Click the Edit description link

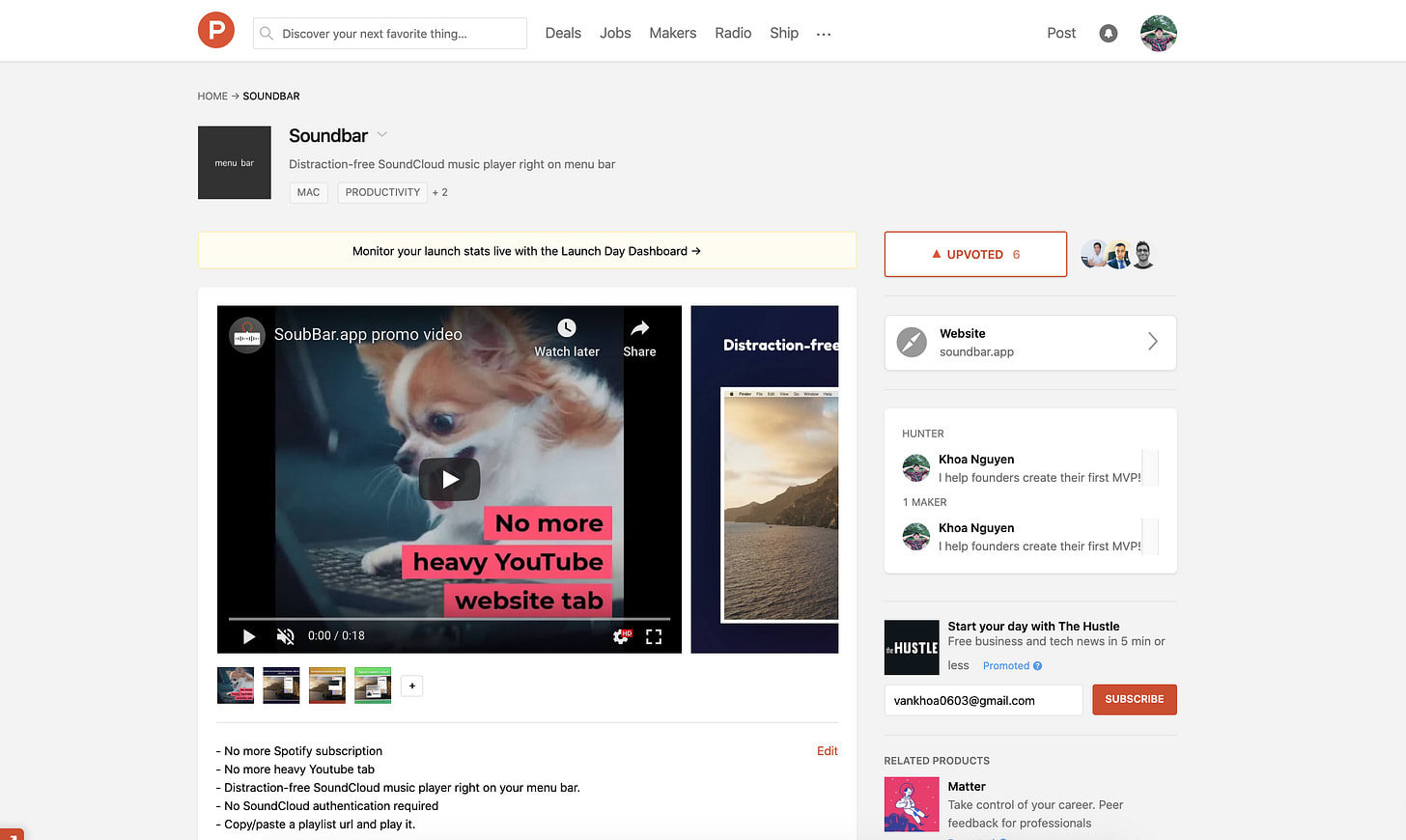[x=828, y=751]
